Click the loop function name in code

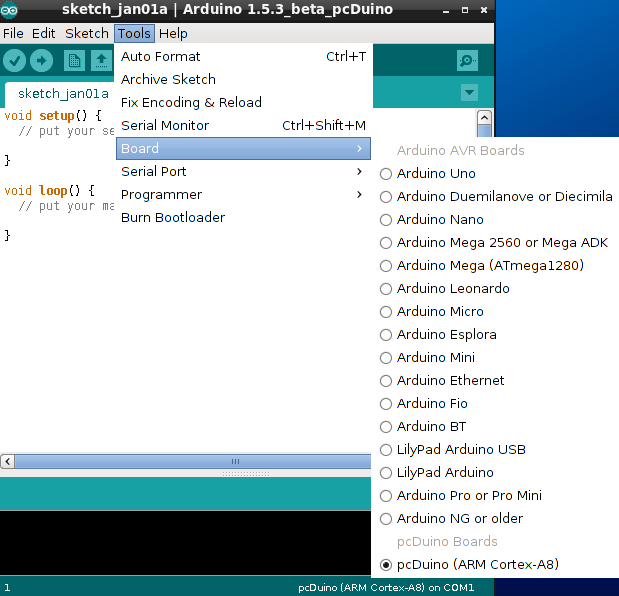point(53,191)
